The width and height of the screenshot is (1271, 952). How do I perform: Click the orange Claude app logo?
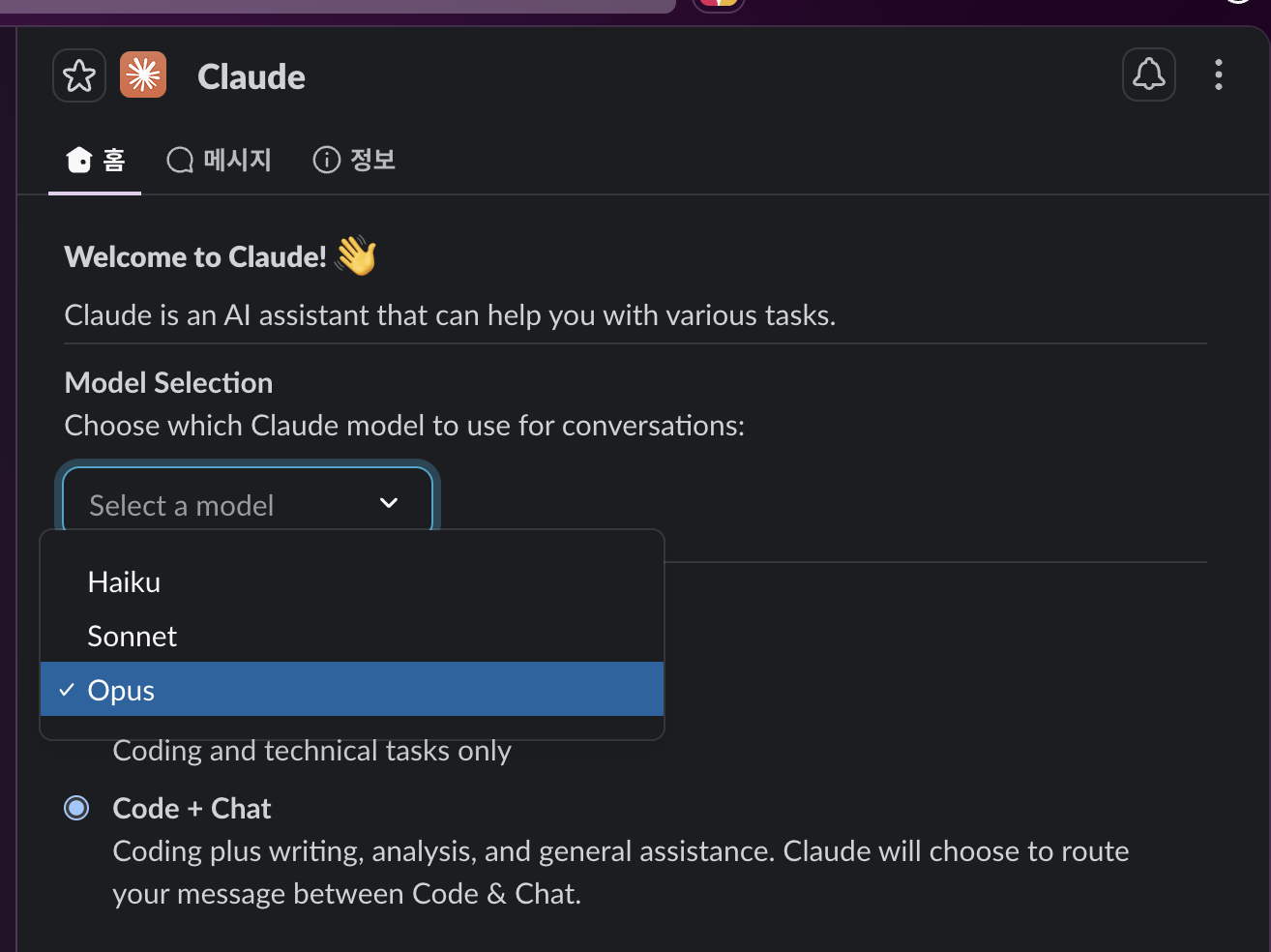[x=143, y=74]
